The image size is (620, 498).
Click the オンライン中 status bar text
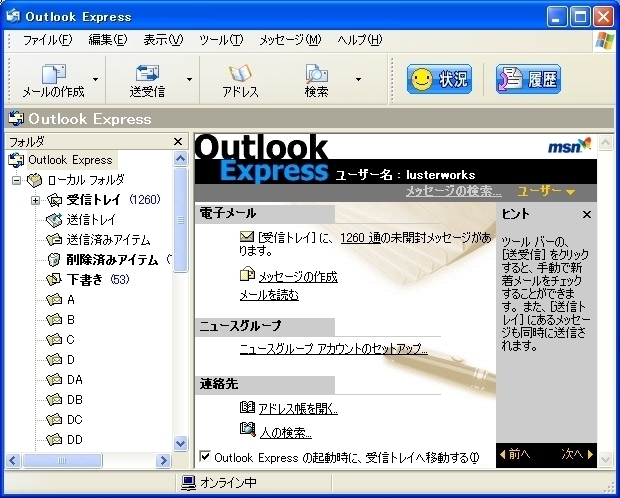click(x=228, y=483)
